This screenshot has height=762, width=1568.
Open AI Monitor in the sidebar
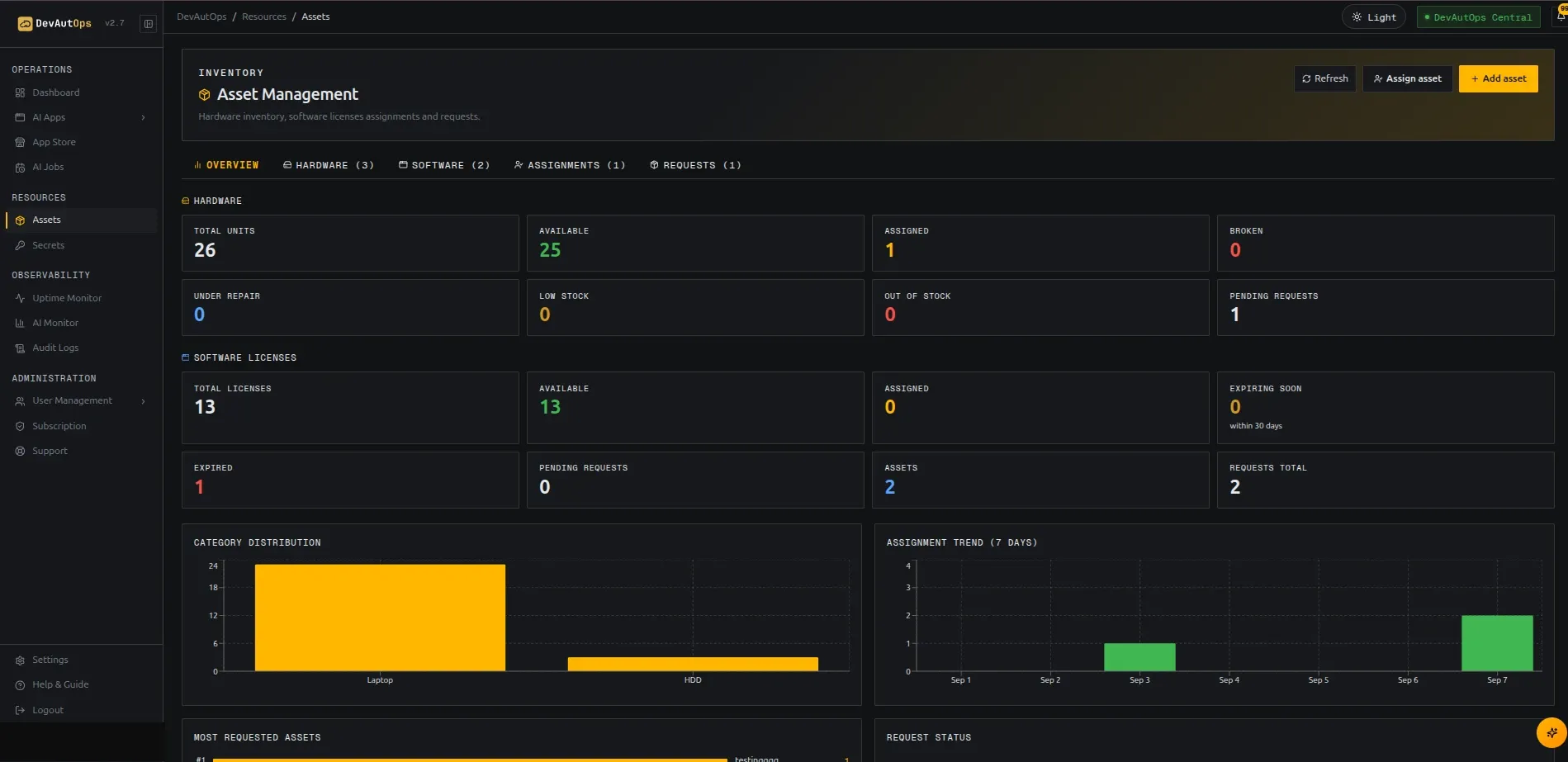click(55, 323)
